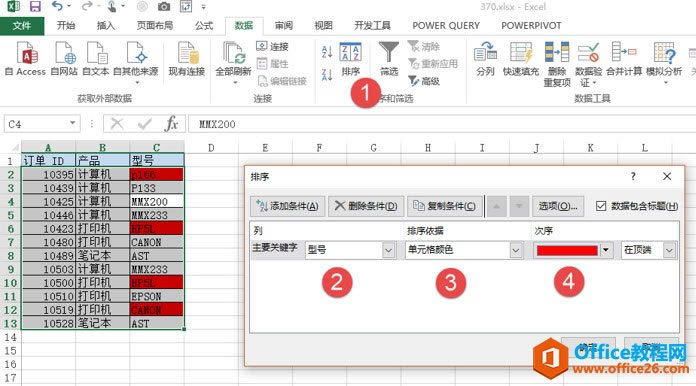
Task: Click move down arrow in Sort dialog
Action: [519, 206]
